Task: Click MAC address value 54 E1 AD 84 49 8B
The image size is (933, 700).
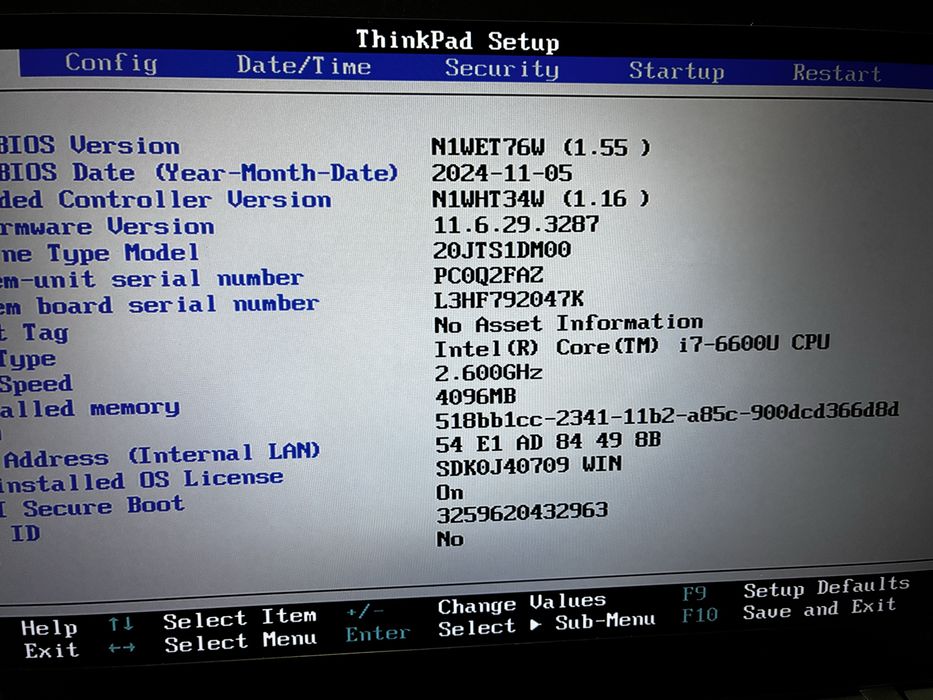Action: coord(547,442)
